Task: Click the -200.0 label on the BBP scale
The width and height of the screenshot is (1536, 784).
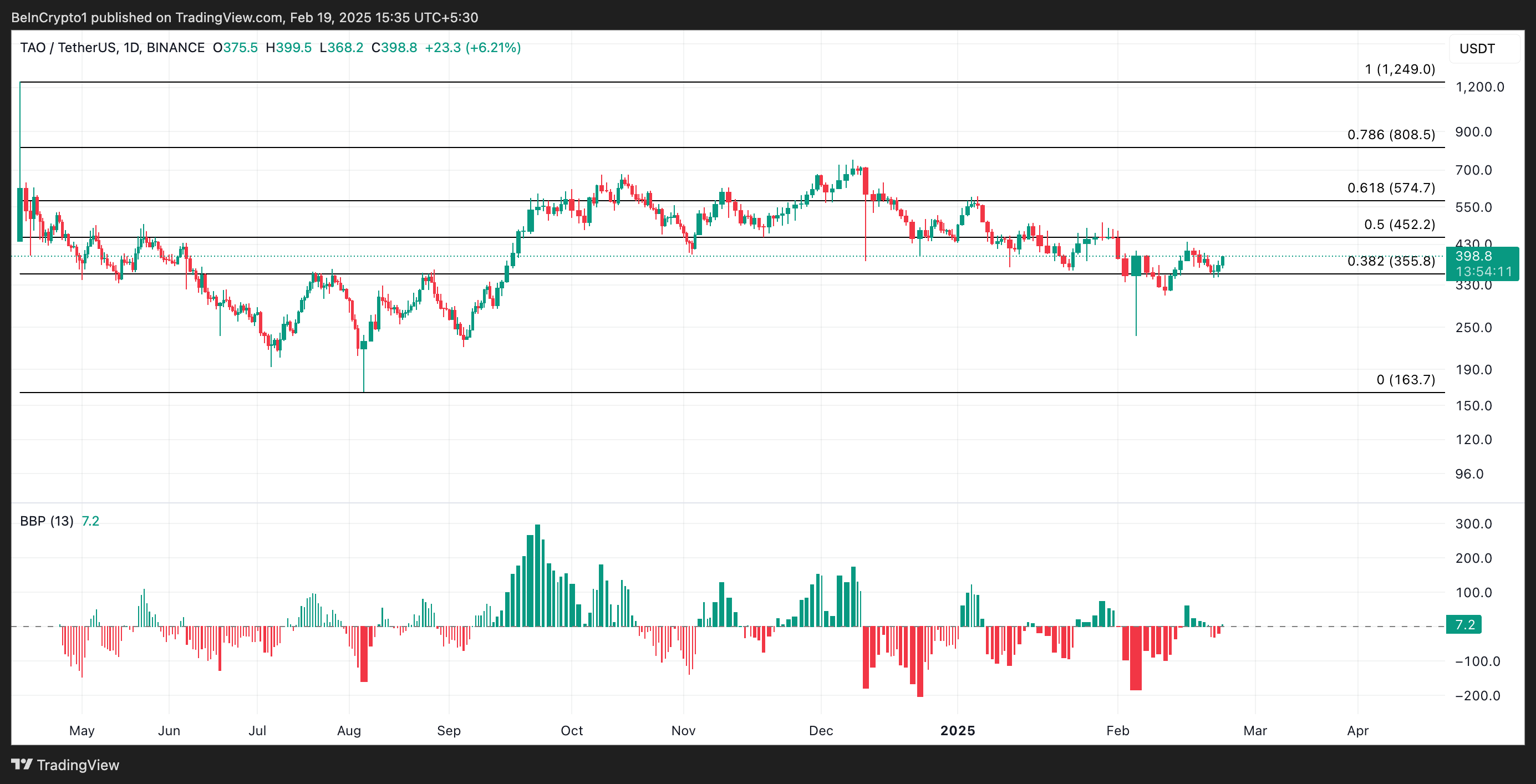Action: tap(1477, 696)
